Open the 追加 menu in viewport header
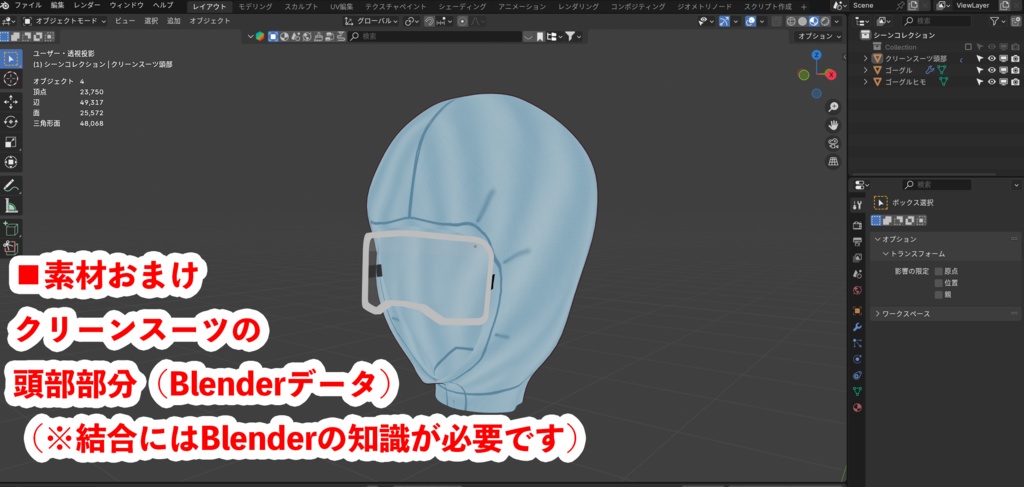1024x487 pixels. (x=173, y=21)
